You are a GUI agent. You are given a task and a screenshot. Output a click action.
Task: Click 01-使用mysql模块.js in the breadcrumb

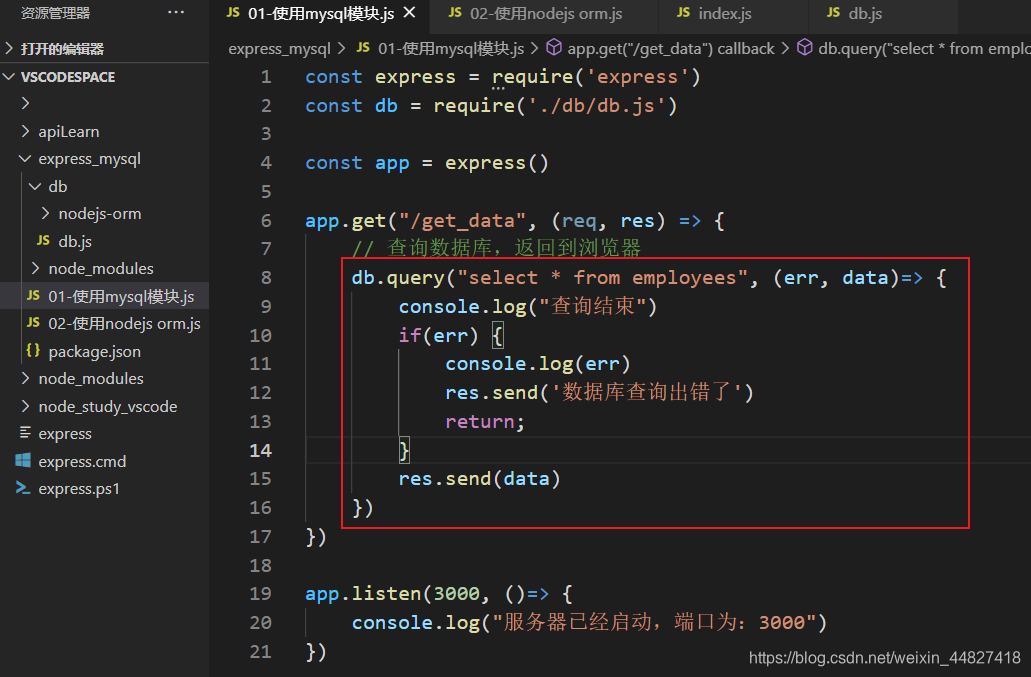(451, 49)
